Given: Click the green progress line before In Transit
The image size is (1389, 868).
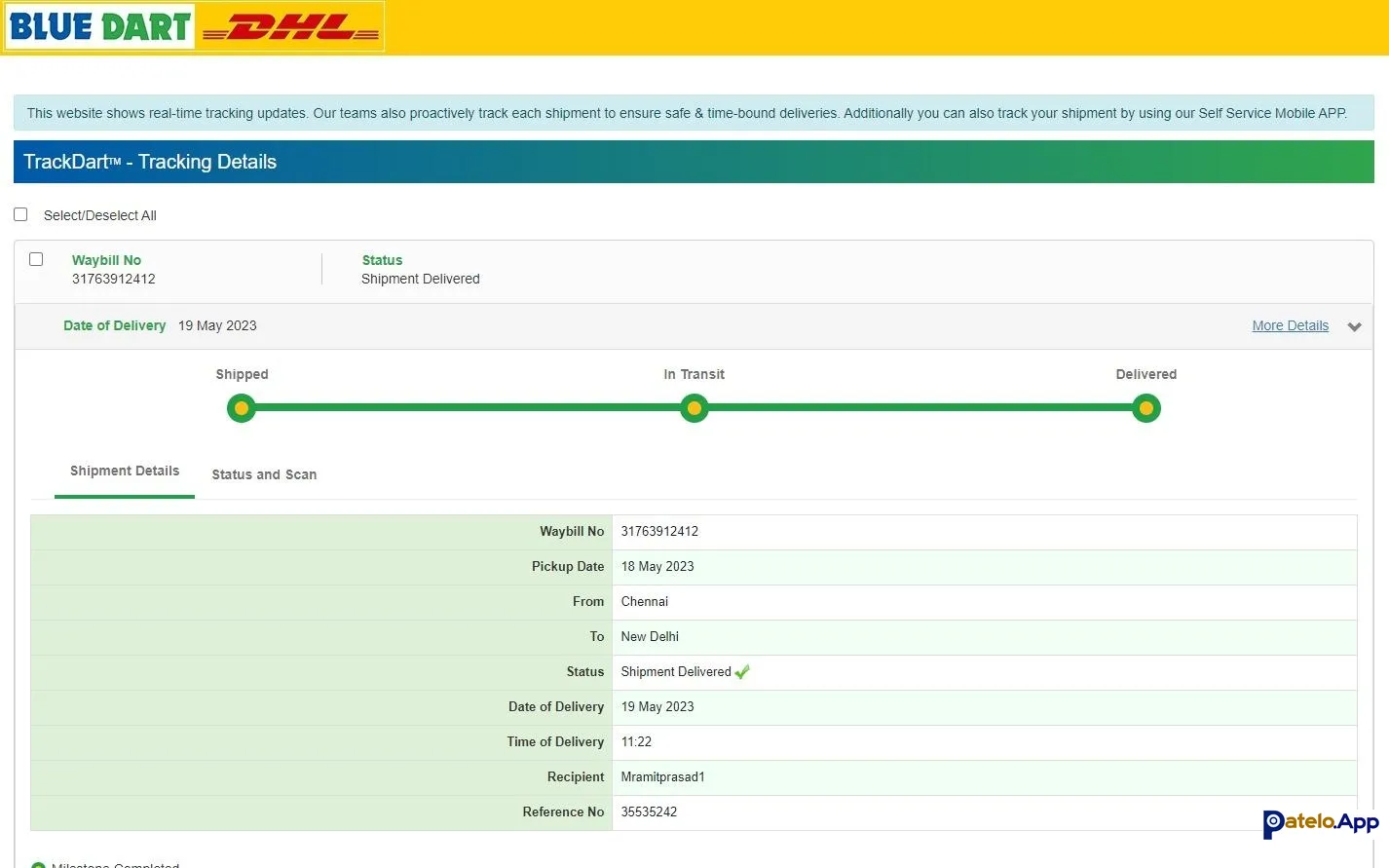Looking at the screenshot, I should [x=468, y=408].
